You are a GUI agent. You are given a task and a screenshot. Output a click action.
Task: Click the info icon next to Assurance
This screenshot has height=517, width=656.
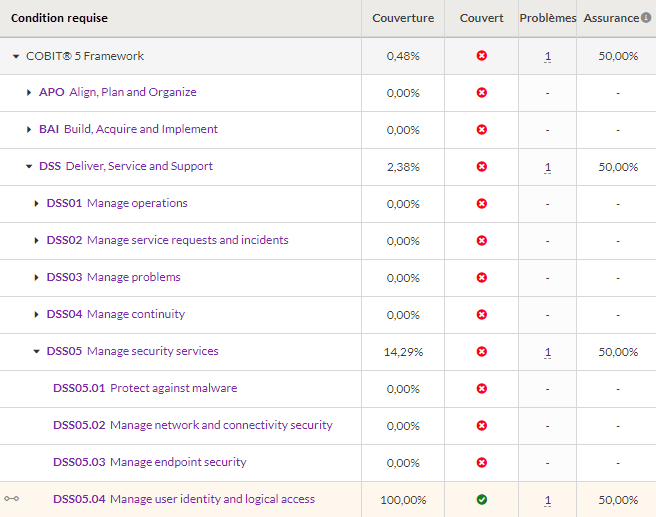pyautogui.click(x=646, y=18)
